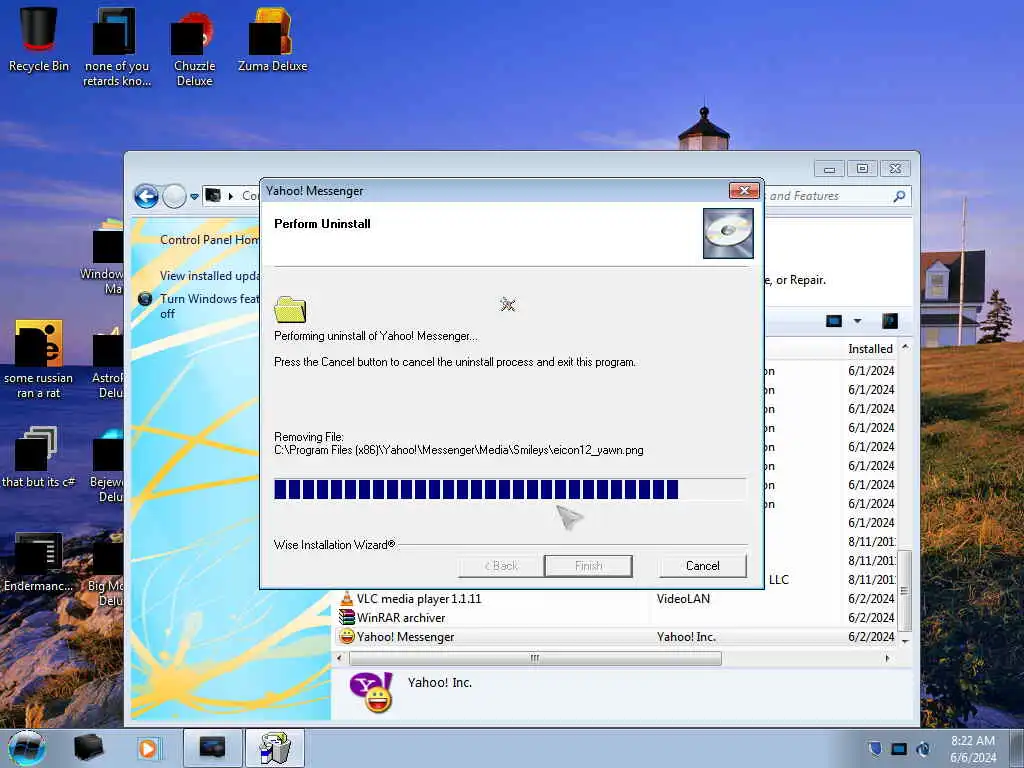Click the greyed Back button in uninstall dialog
The width and height of the screenshot is (1024, 768).
pos(501,566)
